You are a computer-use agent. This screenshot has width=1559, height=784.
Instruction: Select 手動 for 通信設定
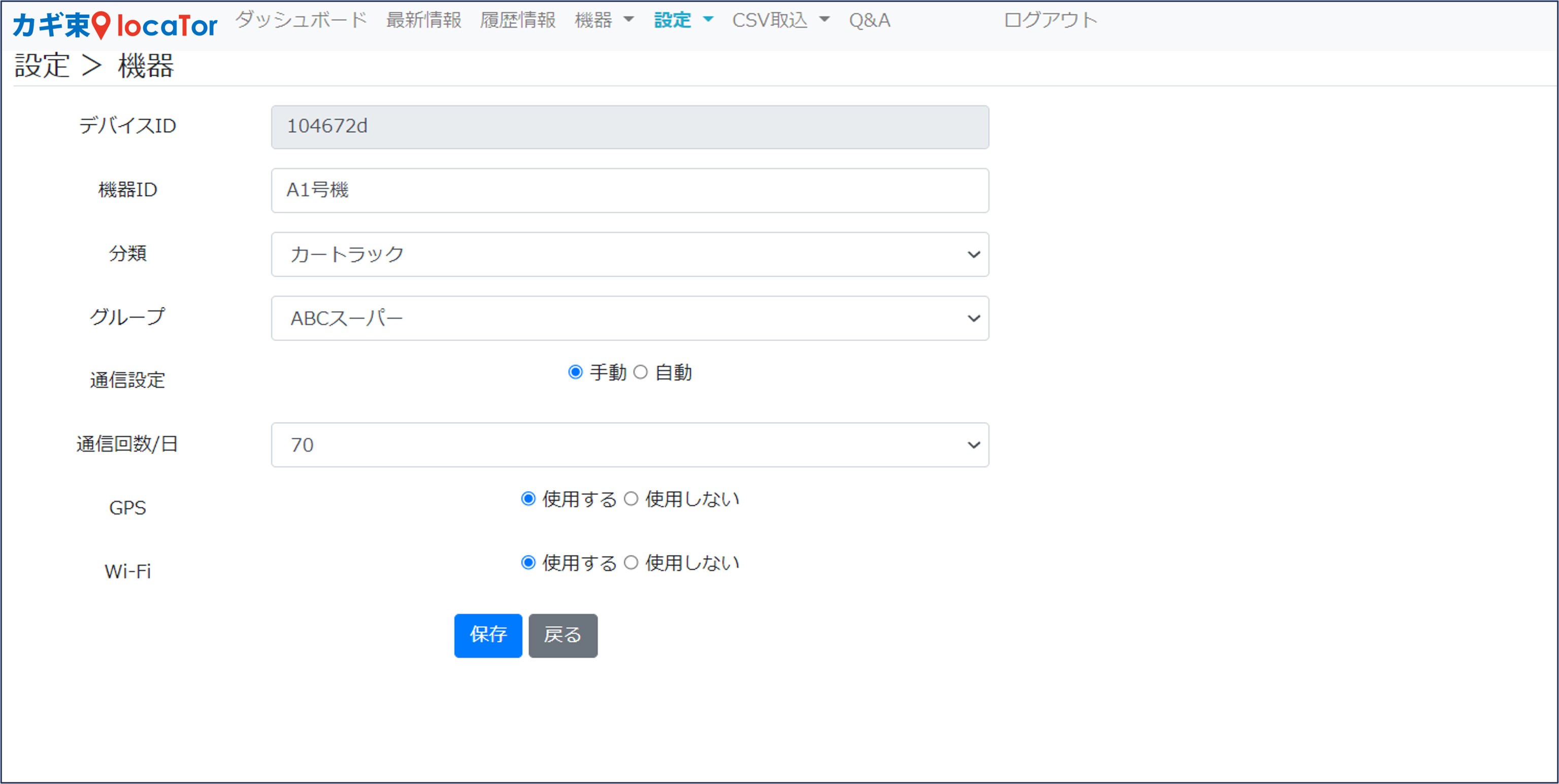tap(576, 372)
